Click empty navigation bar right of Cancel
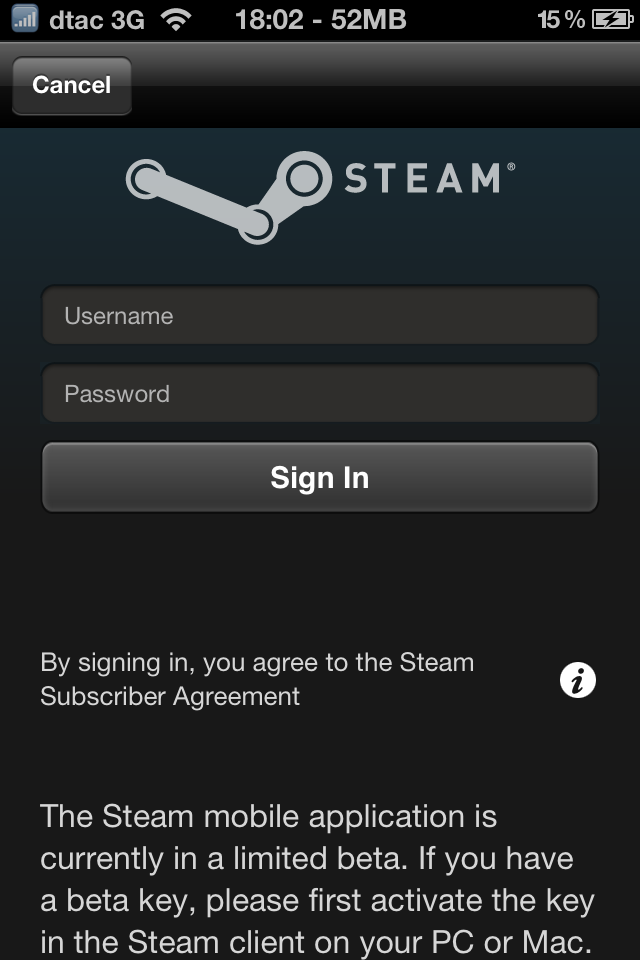 pyautogui.click(x=386, y=85)
